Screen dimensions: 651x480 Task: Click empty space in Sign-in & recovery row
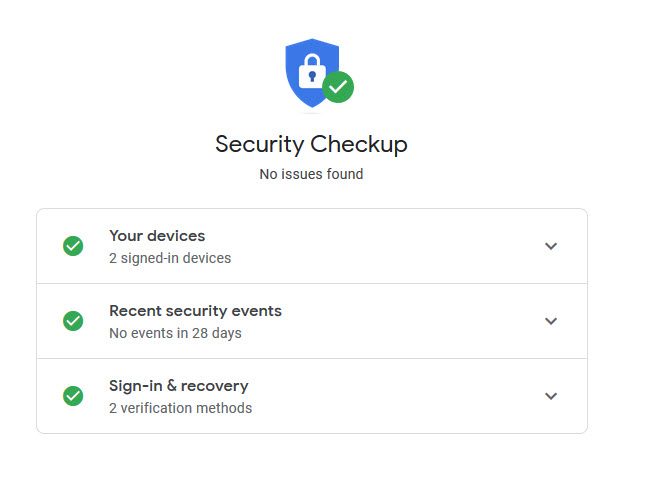coord(400,396)
